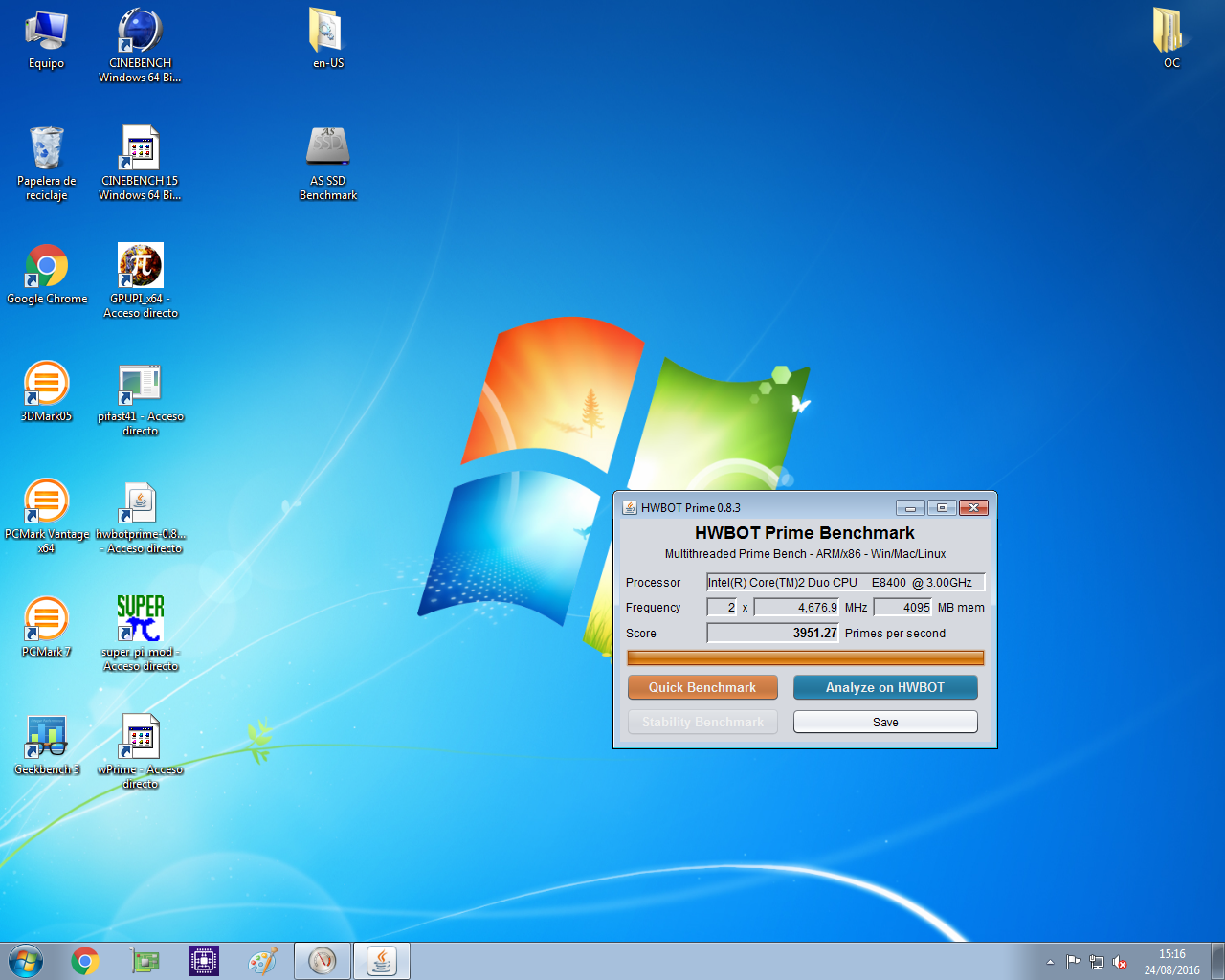Select the 3DMark05 desktop icon
1225x980 pixels.
46,392
